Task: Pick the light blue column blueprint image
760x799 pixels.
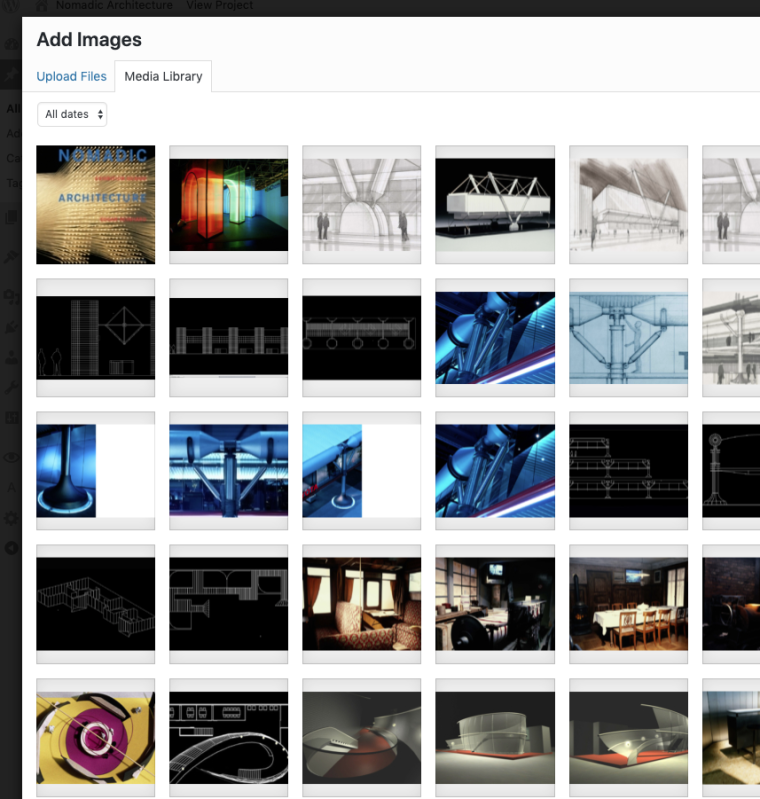Action: click(628, 338)
